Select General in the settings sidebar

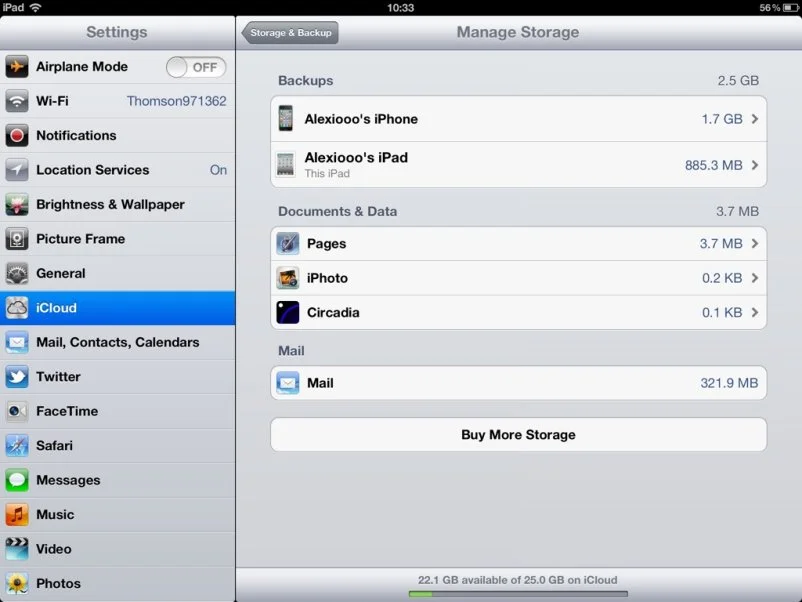coord(118,273)
